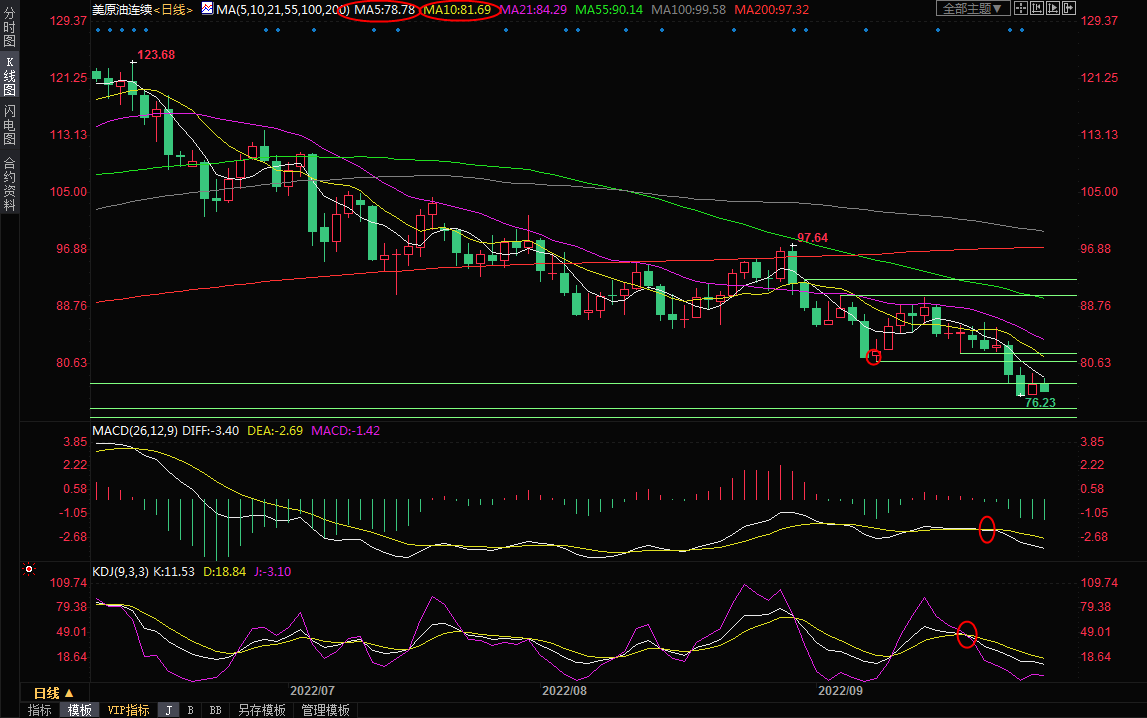This screenshot has height=718, width=1147.
Task: Click the MA indicator chart icon
Action: (x=207, y=8)
